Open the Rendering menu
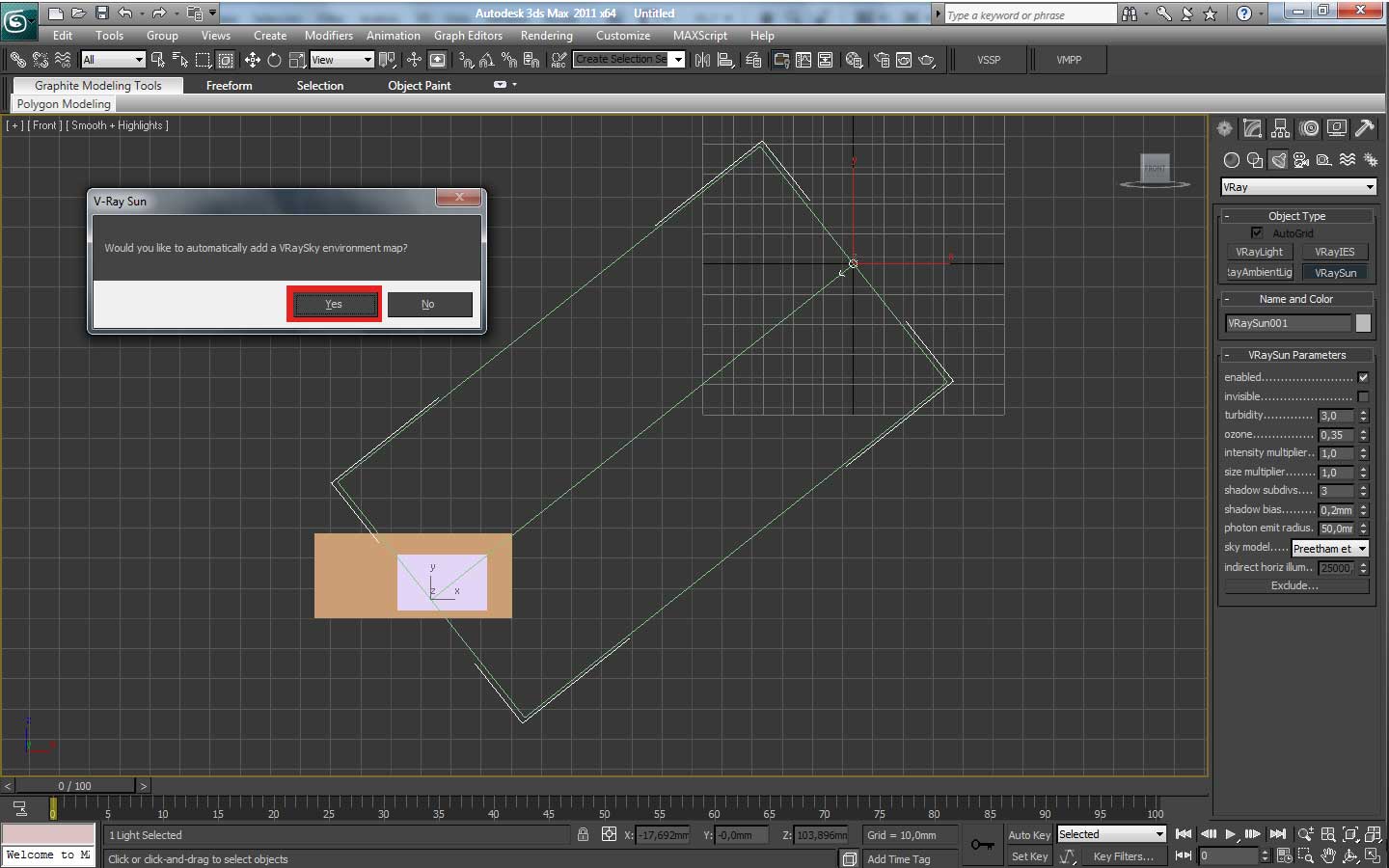 click(x=546, y=36)
